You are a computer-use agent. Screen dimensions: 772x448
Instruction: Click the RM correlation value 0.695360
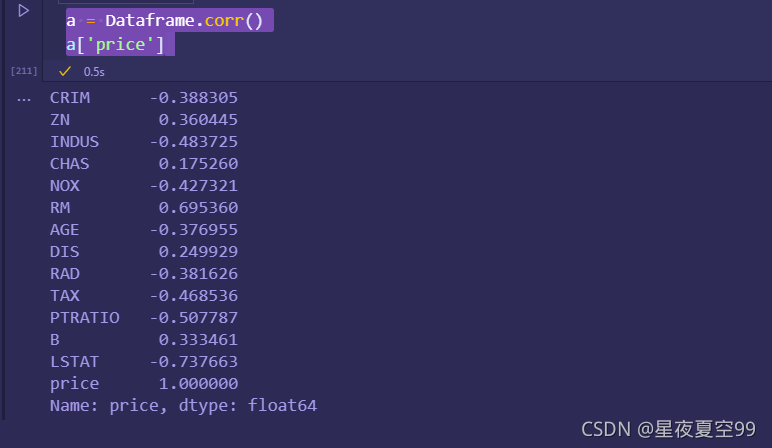198,208
